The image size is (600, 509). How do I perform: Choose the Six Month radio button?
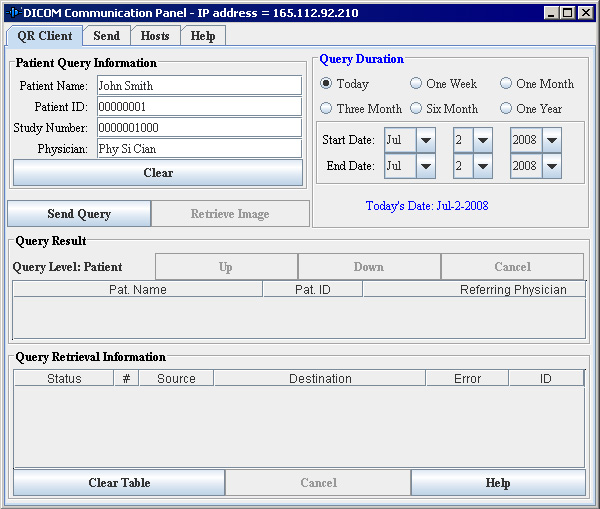(417, 108)
